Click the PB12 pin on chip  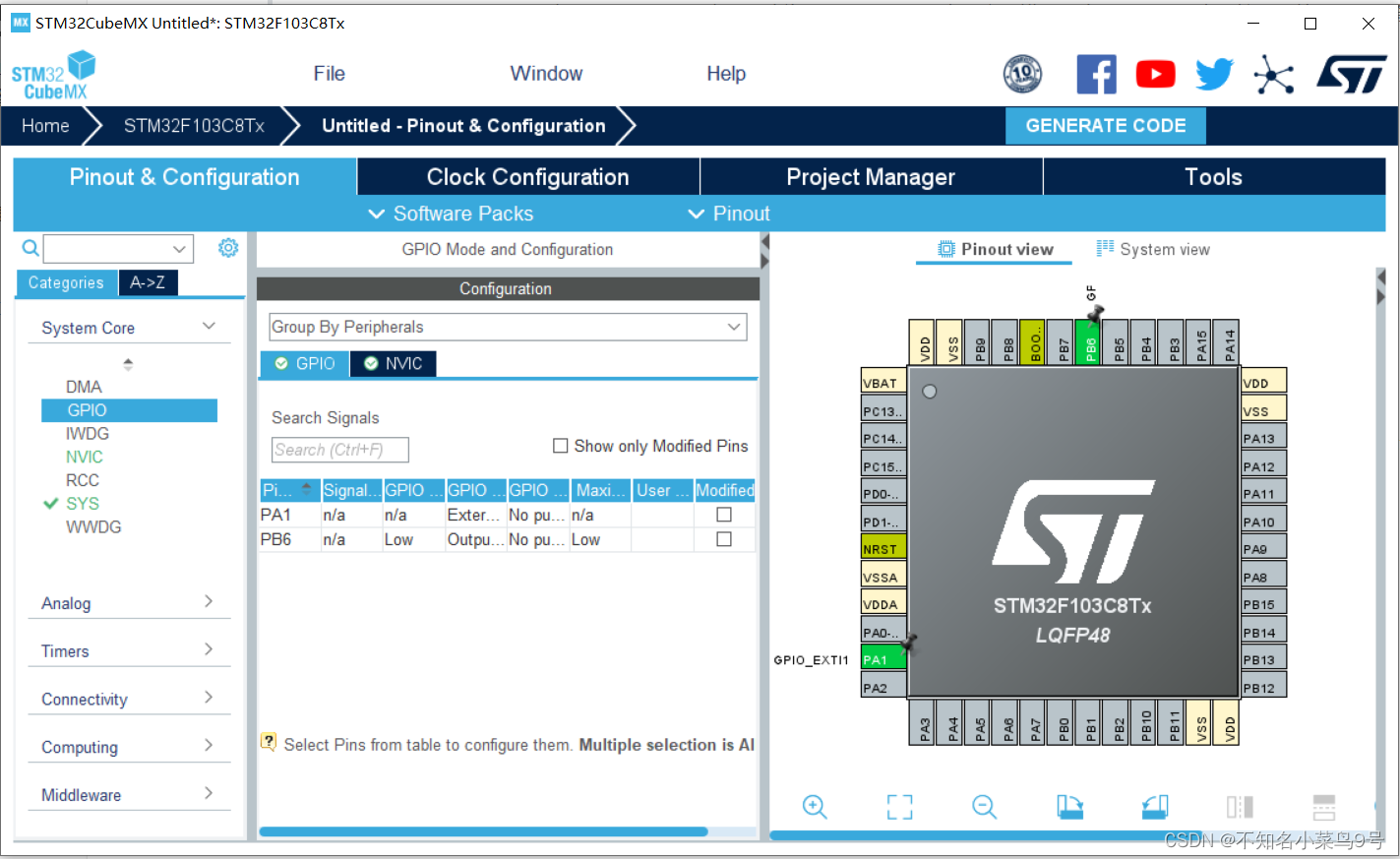pyautogui.click(x=1263, y=686)
